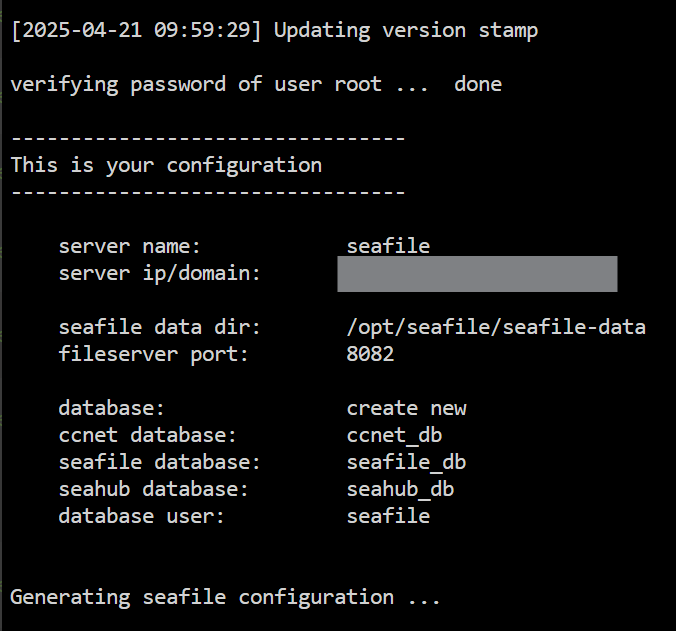Click 'This is your configuration' heading
The image size is (676, 631).
point(166,166)
